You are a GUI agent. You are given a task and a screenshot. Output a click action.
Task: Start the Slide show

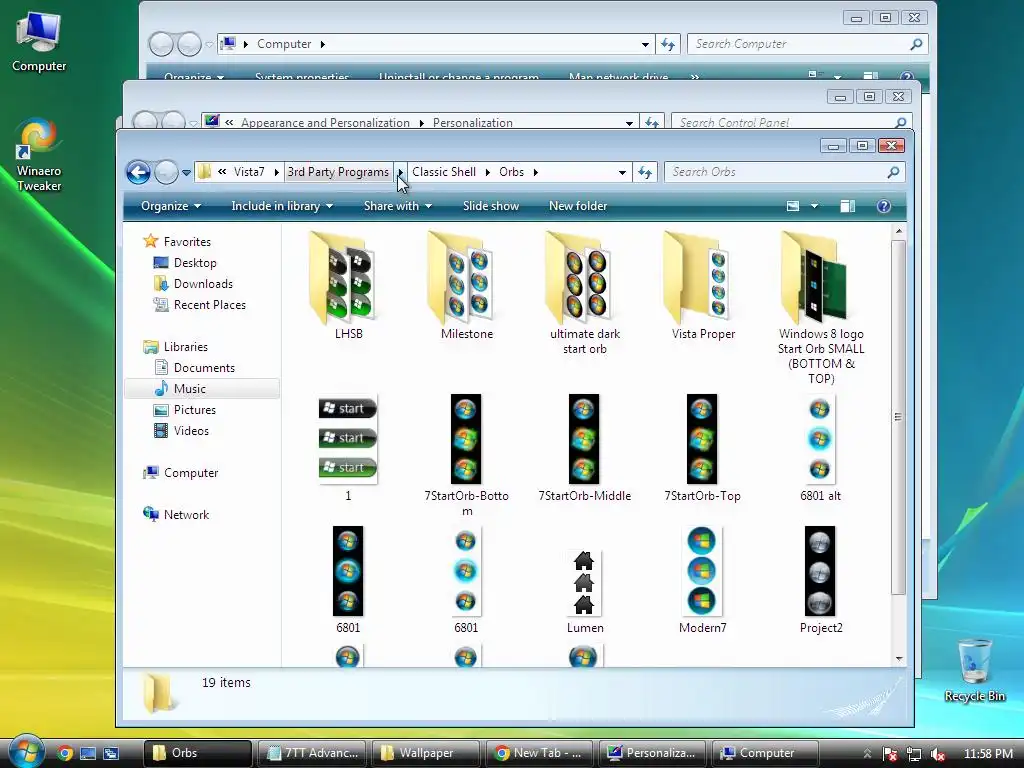[490, 206]
